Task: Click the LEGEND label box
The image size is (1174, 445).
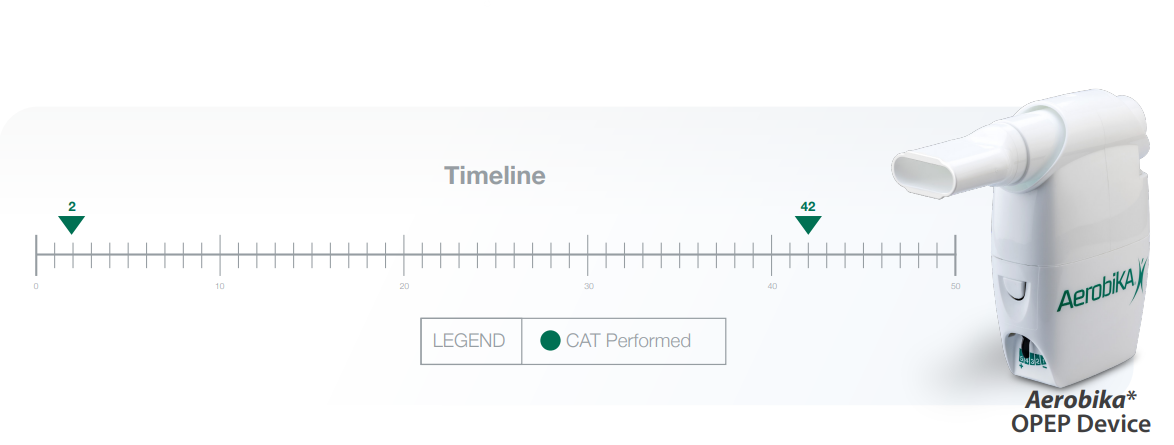Action: click(x=470, y=341)
